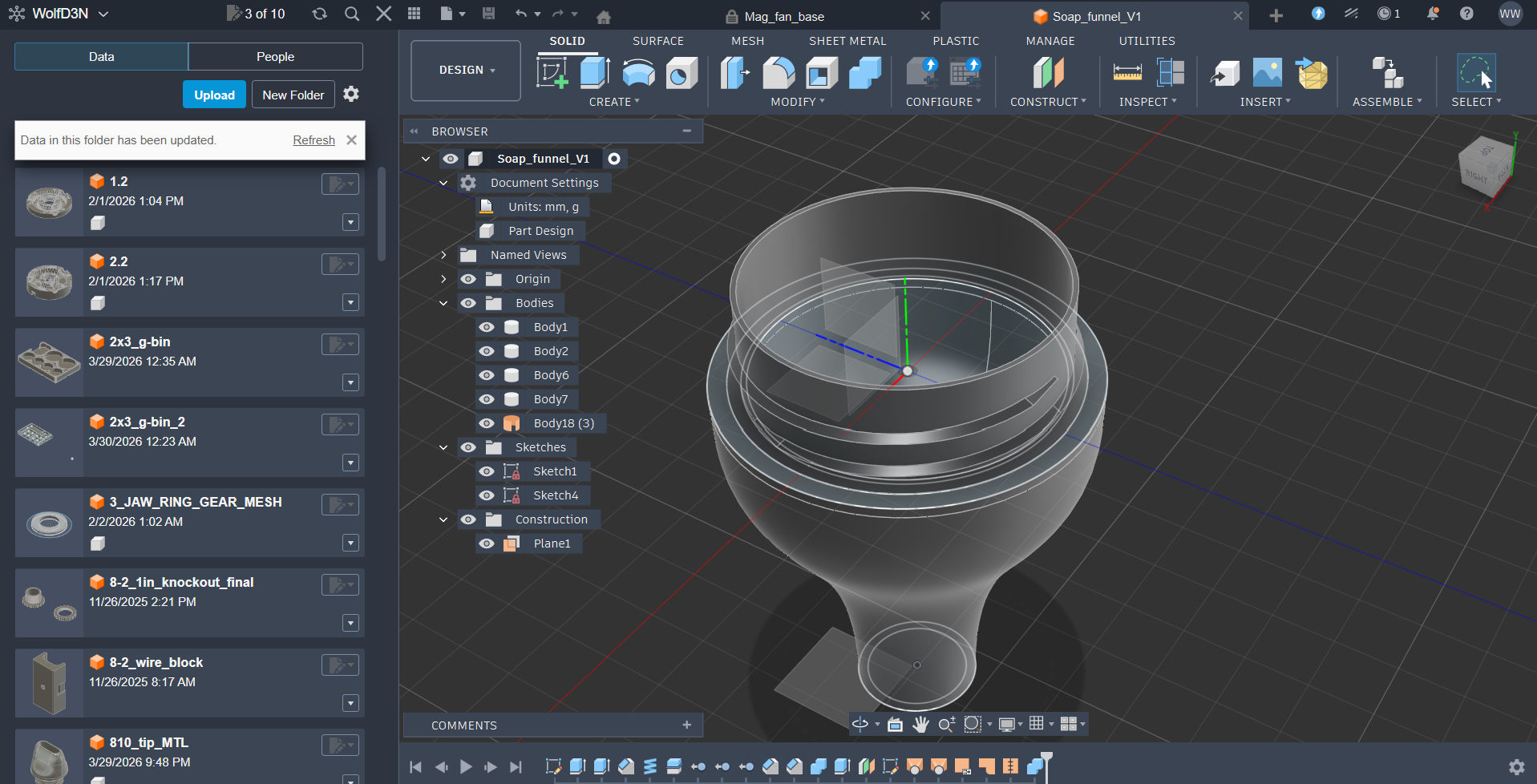Select the Fillet tool icon
1537x784 pixels.
point(778,72)
